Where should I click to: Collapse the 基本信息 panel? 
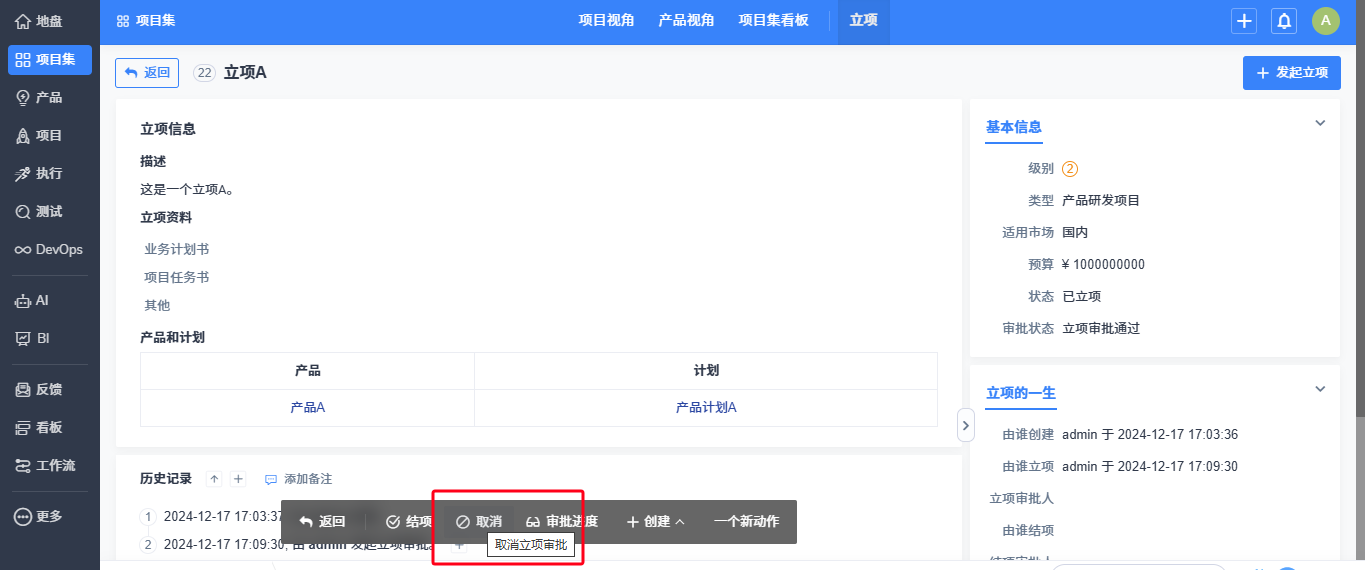click(1319, 123)
